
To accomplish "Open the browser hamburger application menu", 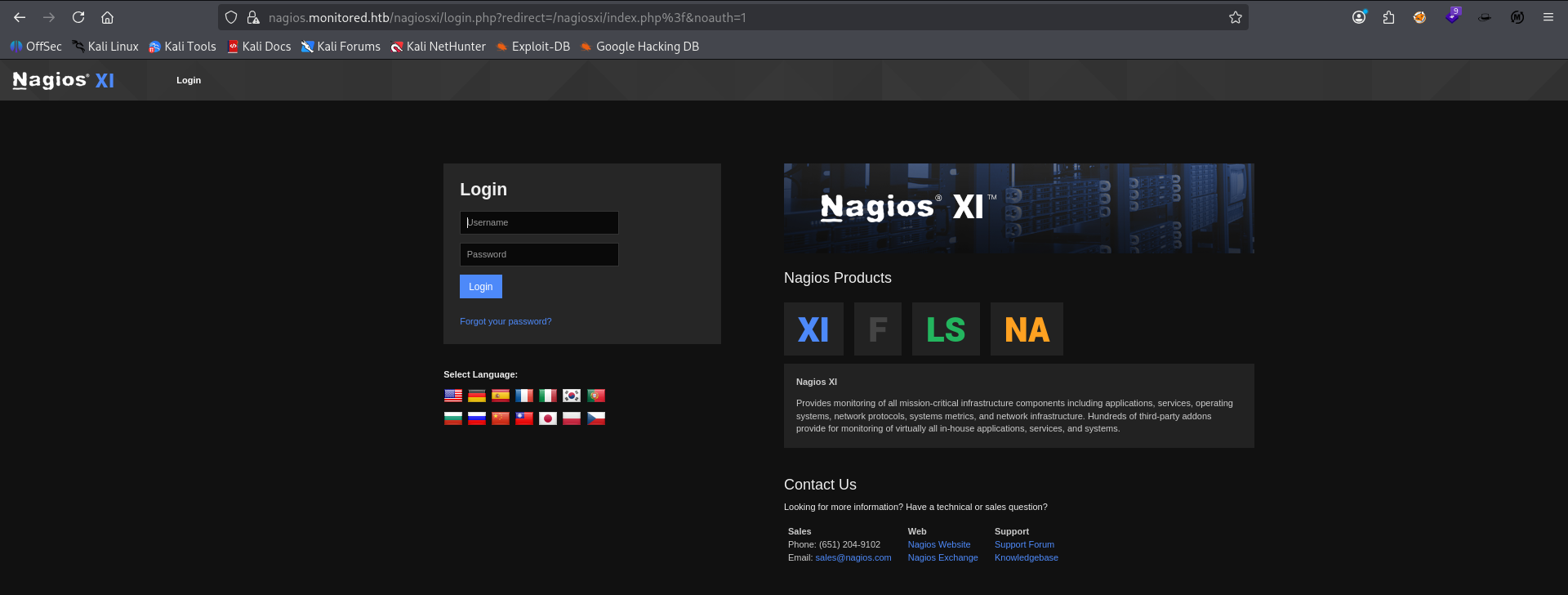I will 1548,17.
